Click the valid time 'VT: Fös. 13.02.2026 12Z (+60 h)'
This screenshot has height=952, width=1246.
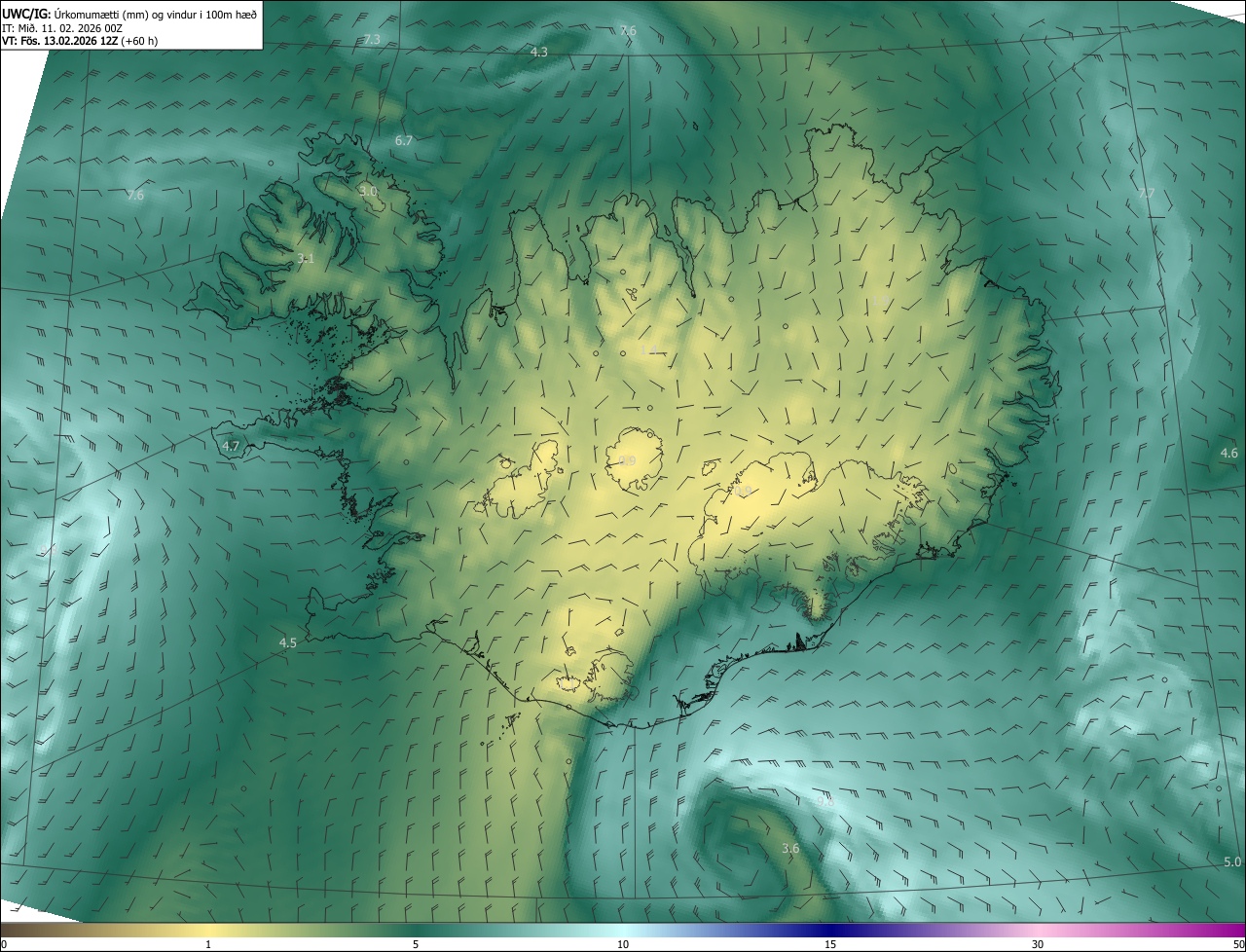80,41
